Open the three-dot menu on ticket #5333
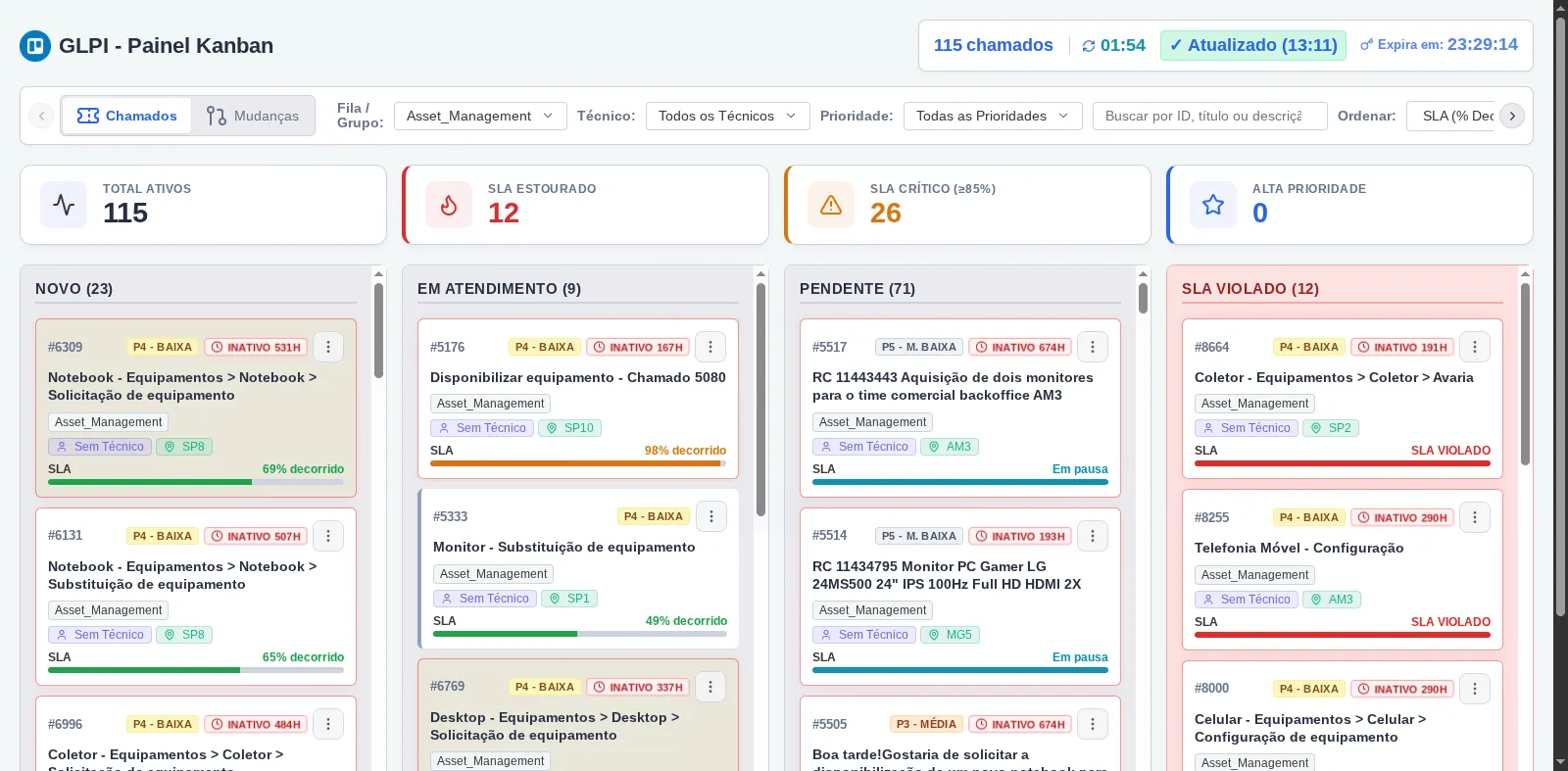This screenshot has width=1568, height=771. point(711,516)
